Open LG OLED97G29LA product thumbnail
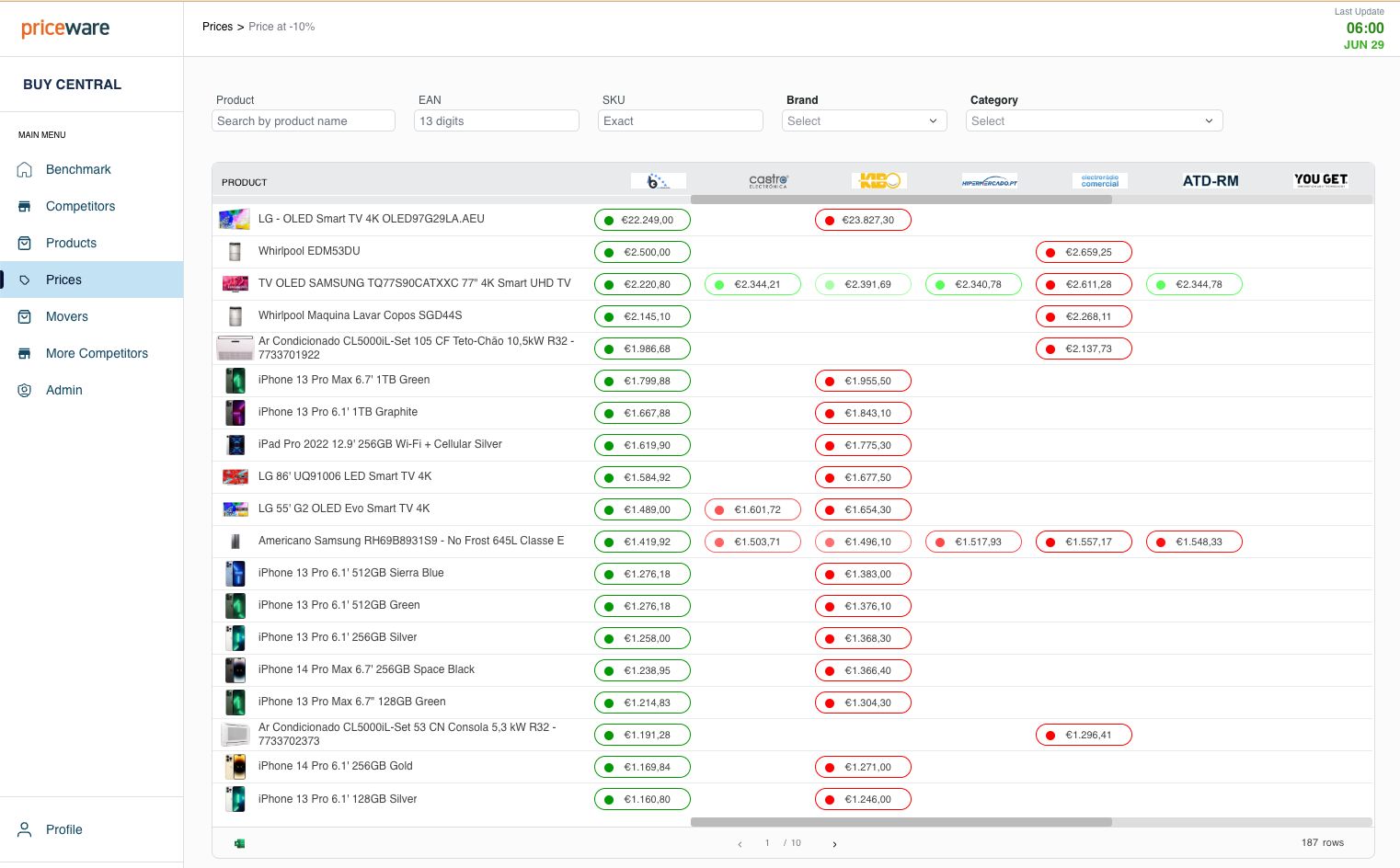Viewport: 1400px width, 868px height. pyautogui.click(x=235, y=220)
